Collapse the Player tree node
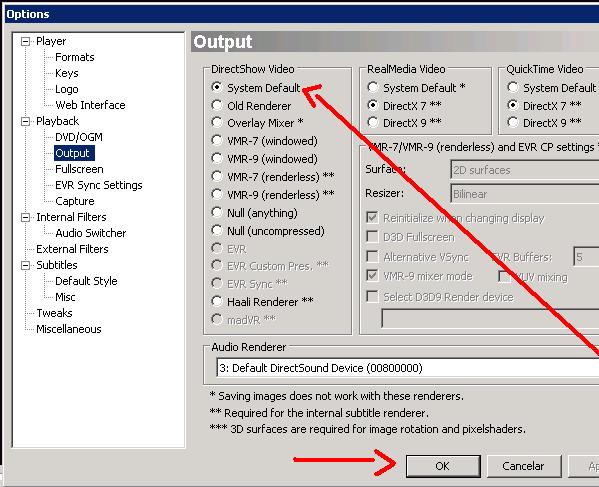The image size is (599, 487). pos(25,41)
